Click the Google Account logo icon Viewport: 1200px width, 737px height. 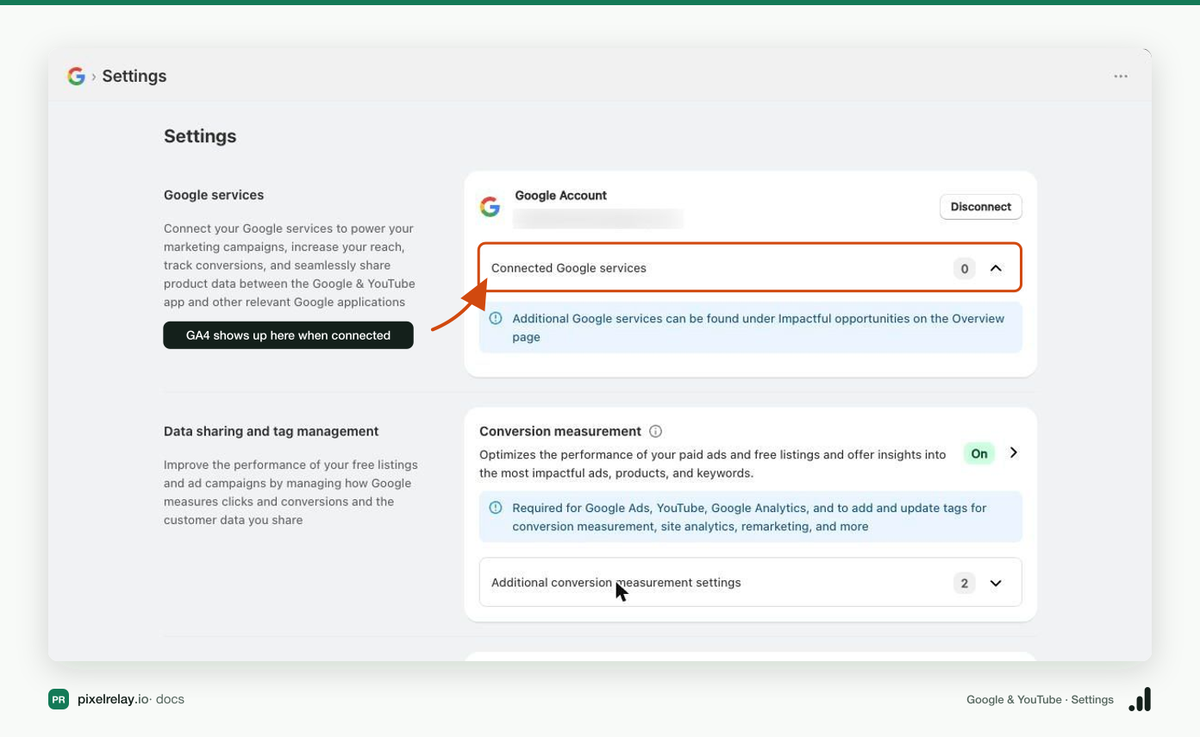pos(490,207)
